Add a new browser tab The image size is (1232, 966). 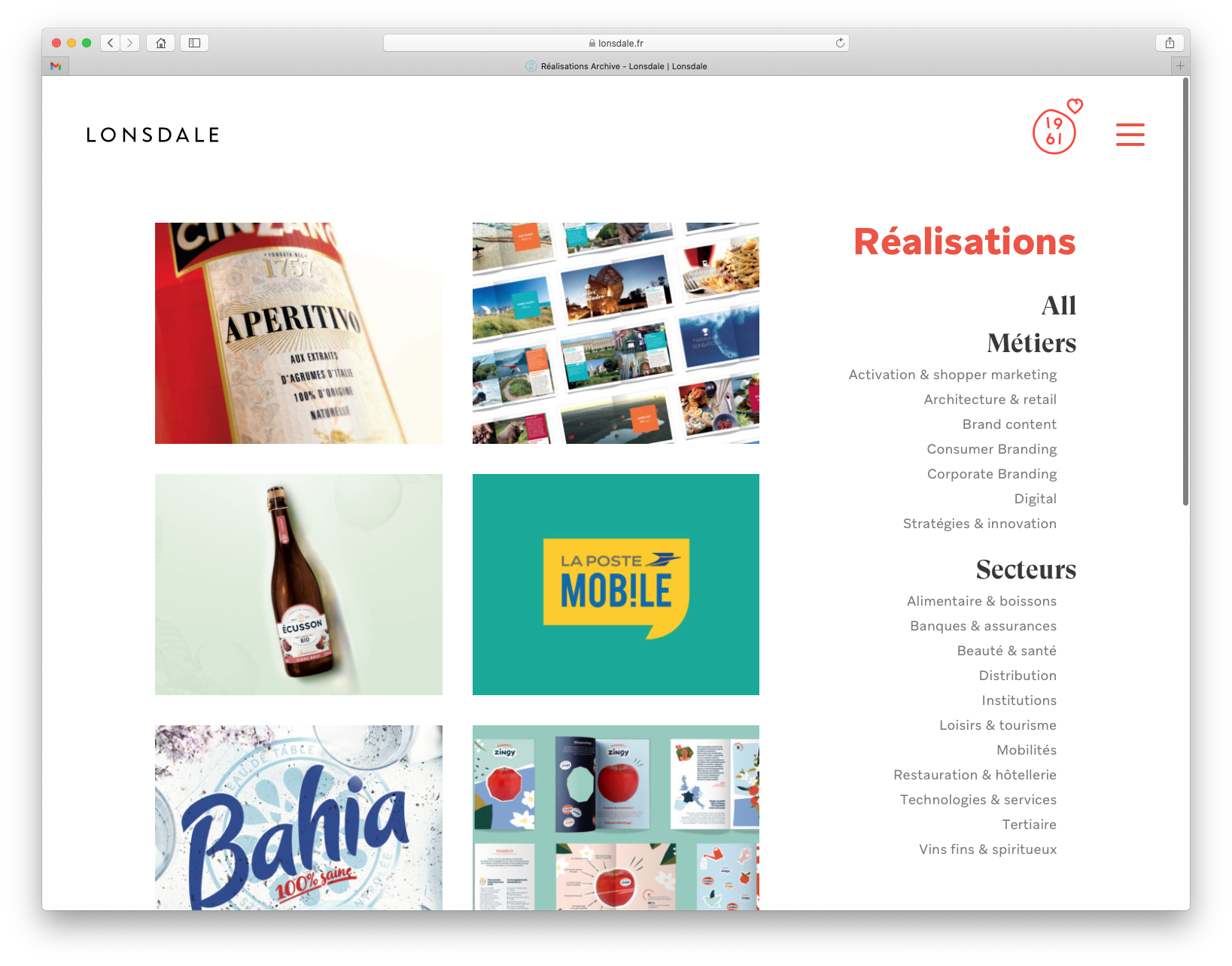pyautogui.click(x=1180, y=66)
